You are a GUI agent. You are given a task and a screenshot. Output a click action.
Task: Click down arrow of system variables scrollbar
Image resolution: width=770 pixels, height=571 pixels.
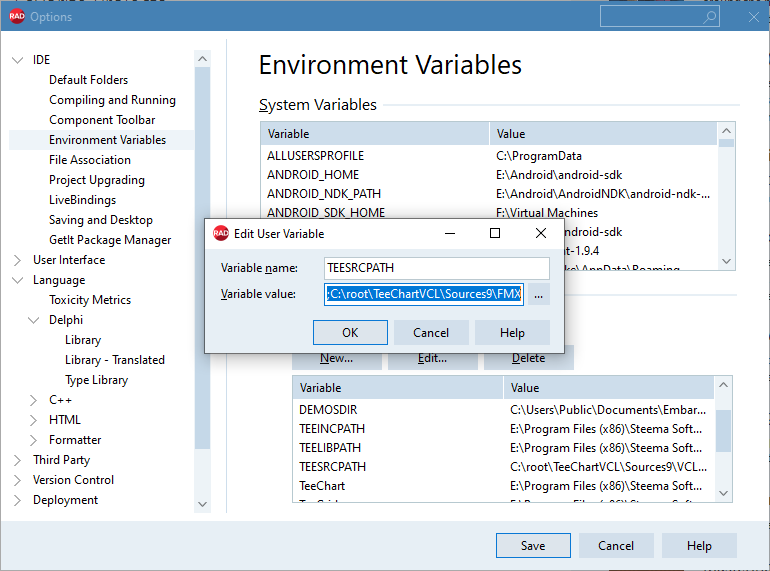727,262
